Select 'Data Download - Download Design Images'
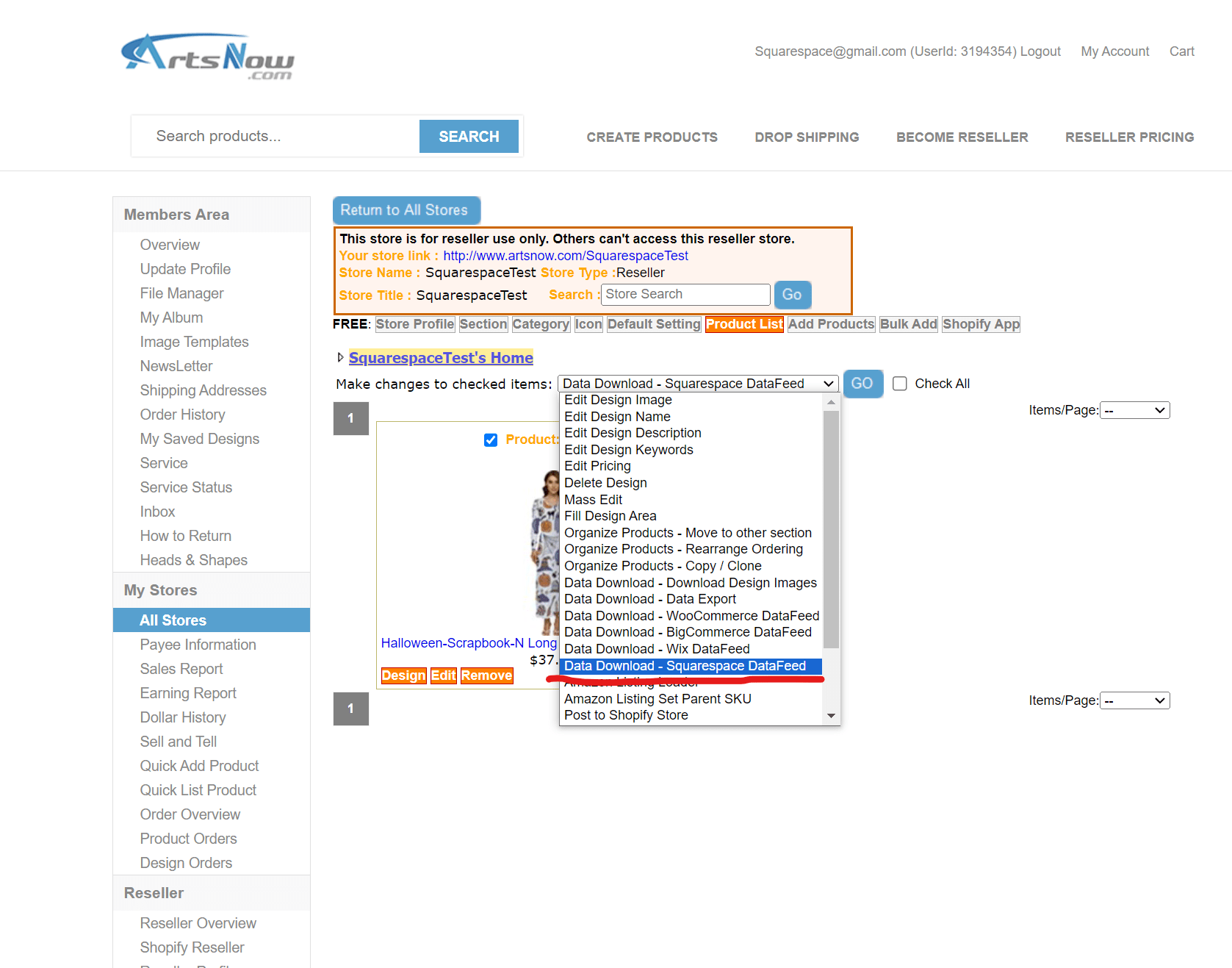1232x968 pixels. (x=690, y=583)
